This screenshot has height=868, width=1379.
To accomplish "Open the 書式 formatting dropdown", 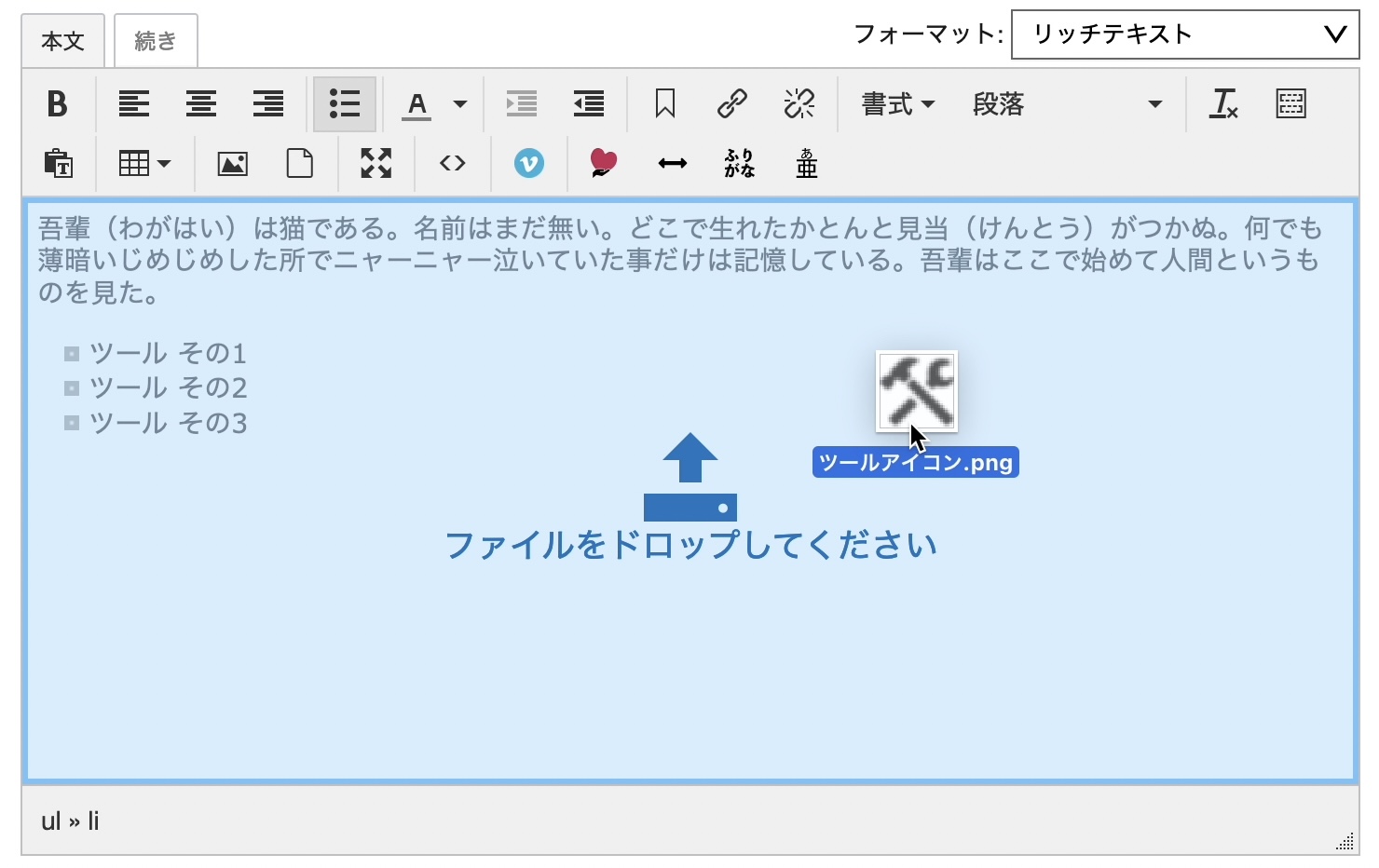I will coord(894,104).
